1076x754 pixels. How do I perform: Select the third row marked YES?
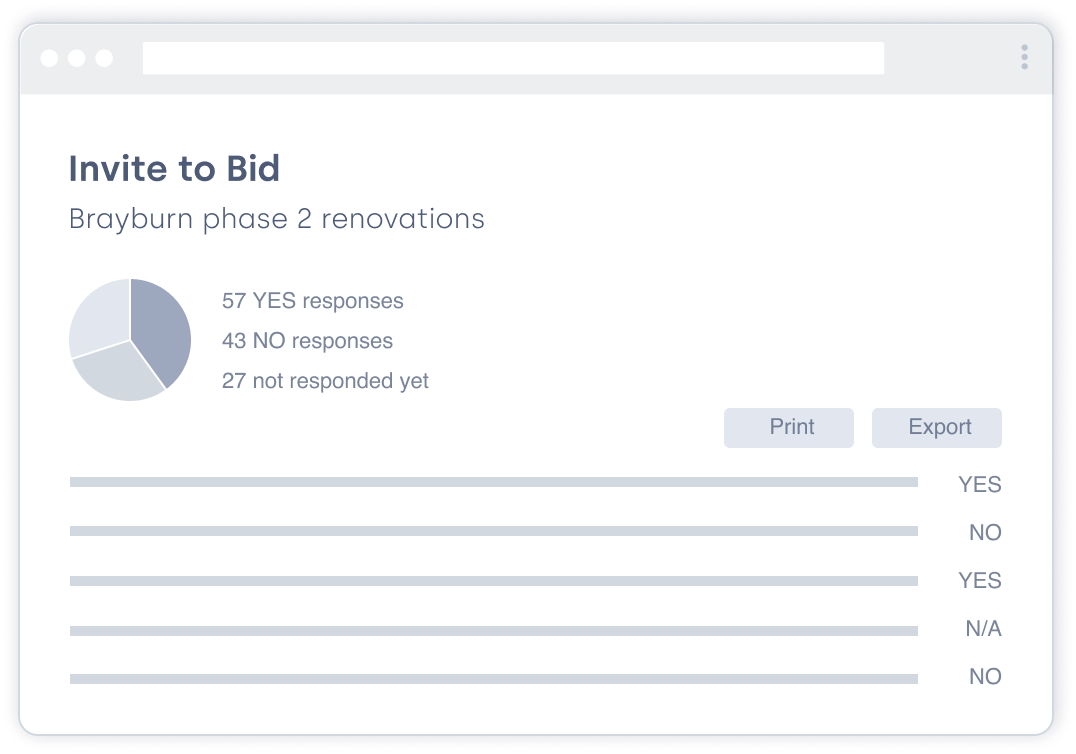(493, 580)
